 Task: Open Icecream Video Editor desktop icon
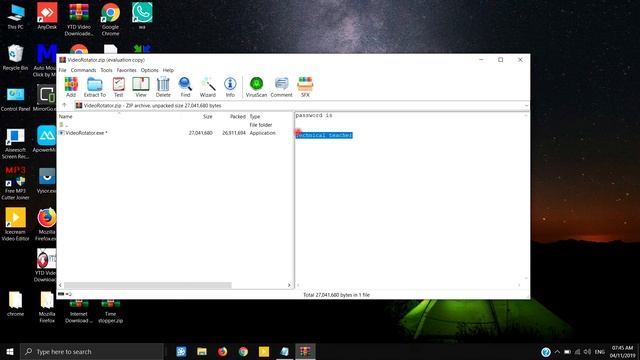point(16,224)
